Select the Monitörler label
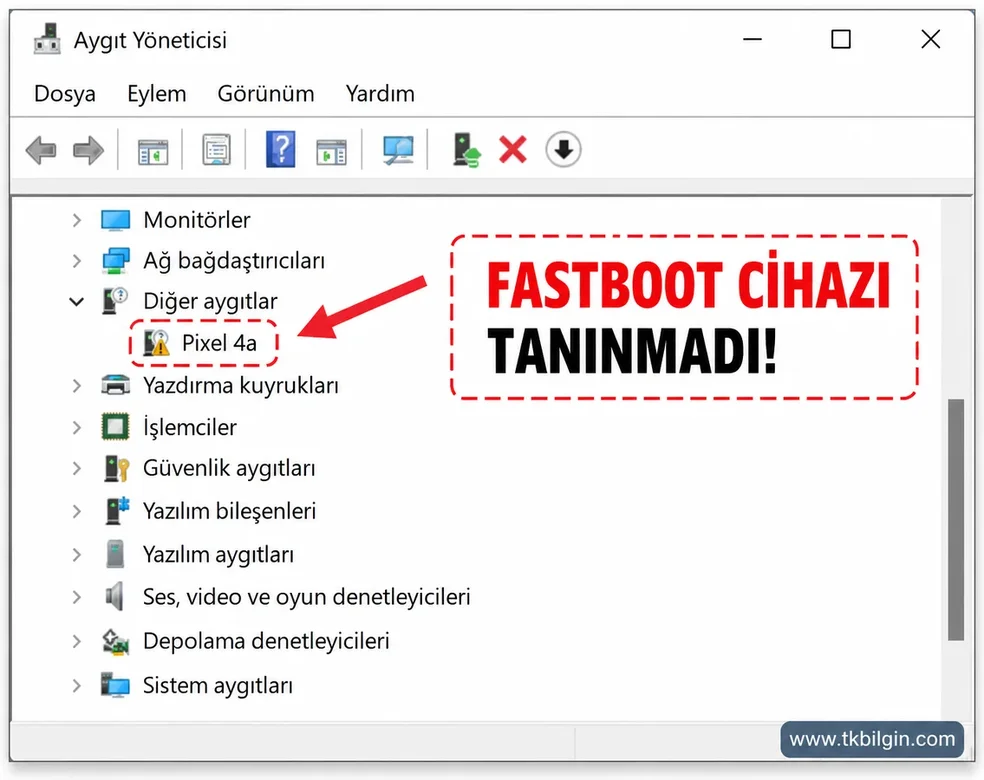The height and width of the screenshot is (780, 984). tap(196, 220)
